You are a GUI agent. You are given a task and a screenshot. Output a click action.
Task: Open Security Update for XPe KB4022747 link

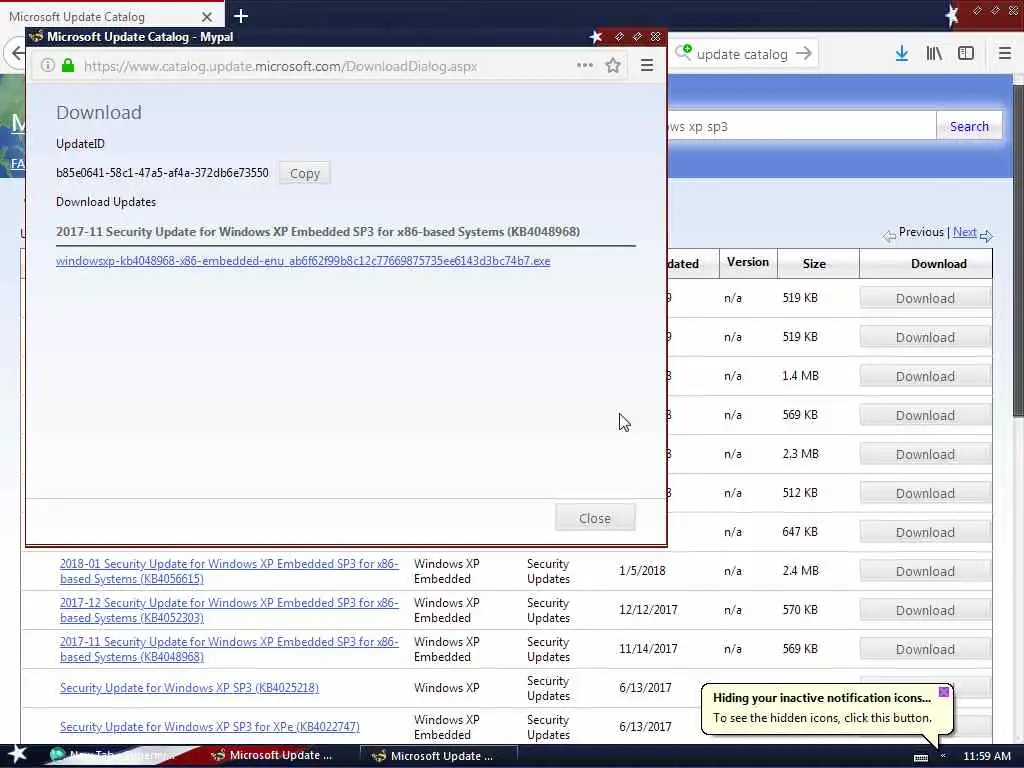click(x=210, y=727)
